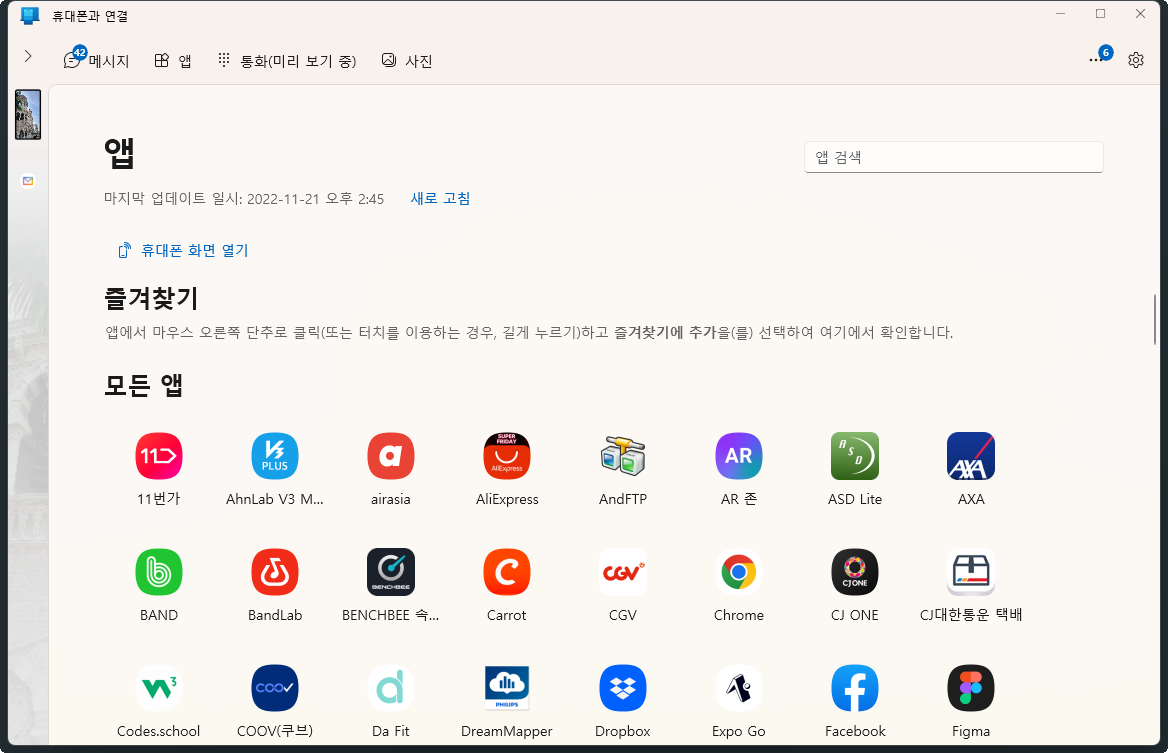
Task: Open settings gear icon
Action: point(1135,60)
